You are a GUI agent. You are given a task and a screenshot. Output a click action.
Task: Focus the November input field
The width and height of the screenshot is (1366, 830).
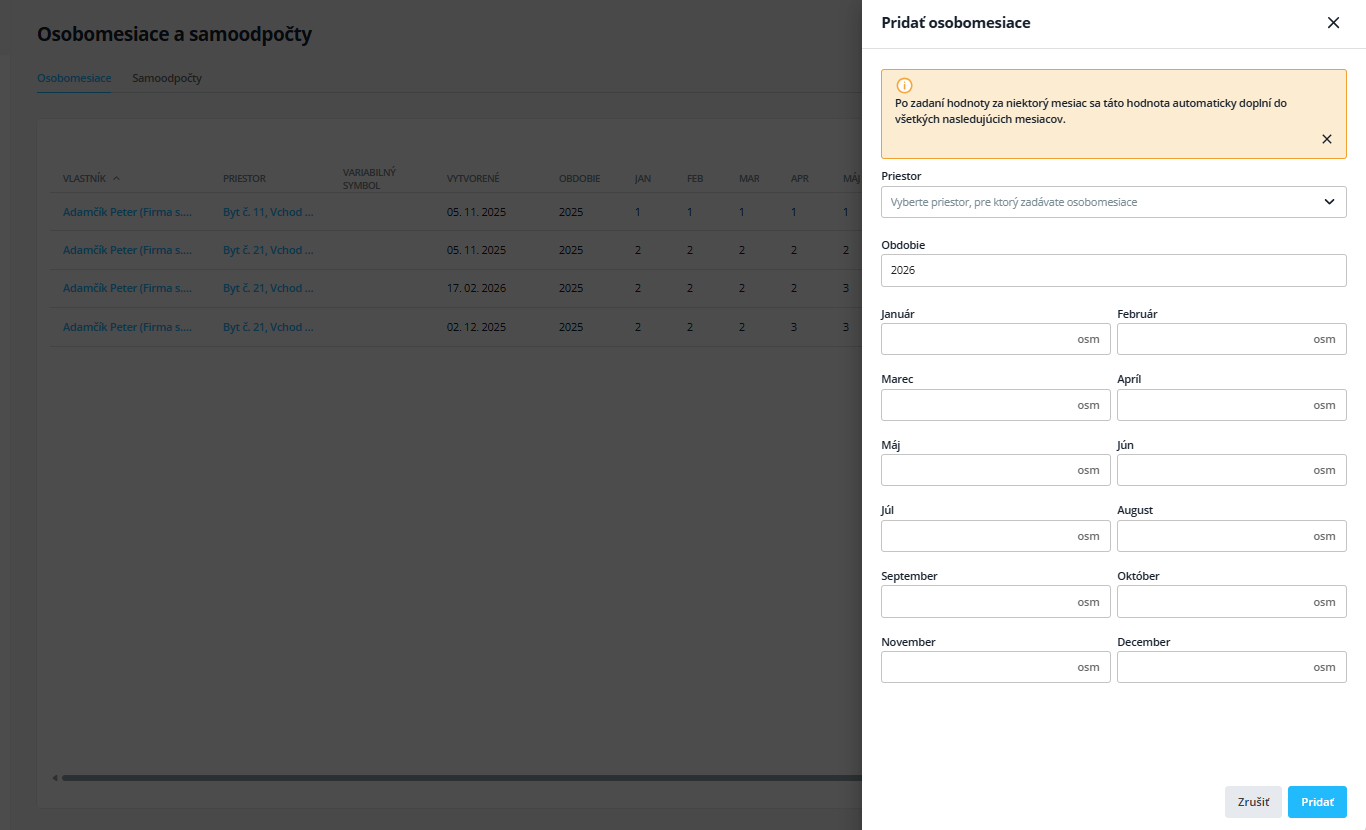(x=996, y=667)
